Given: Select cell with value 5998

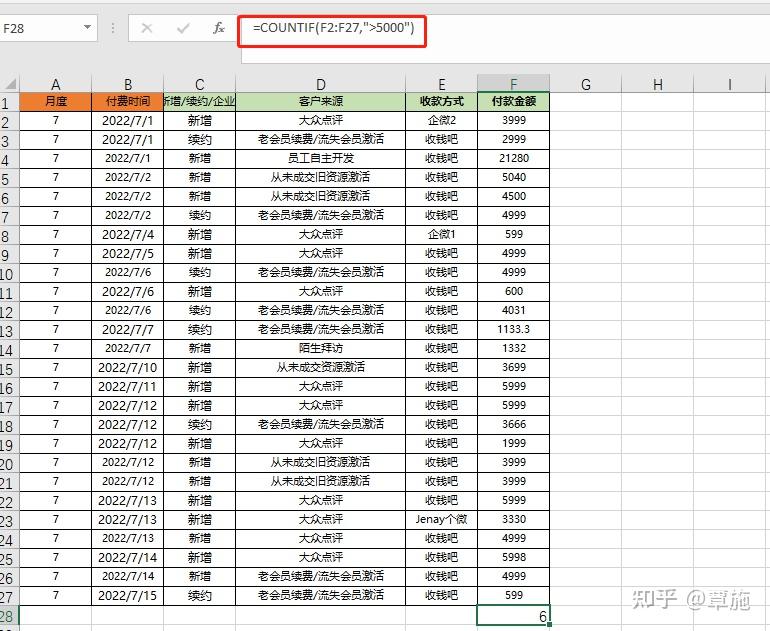Looking at the screenshot, I should point(514,557).
